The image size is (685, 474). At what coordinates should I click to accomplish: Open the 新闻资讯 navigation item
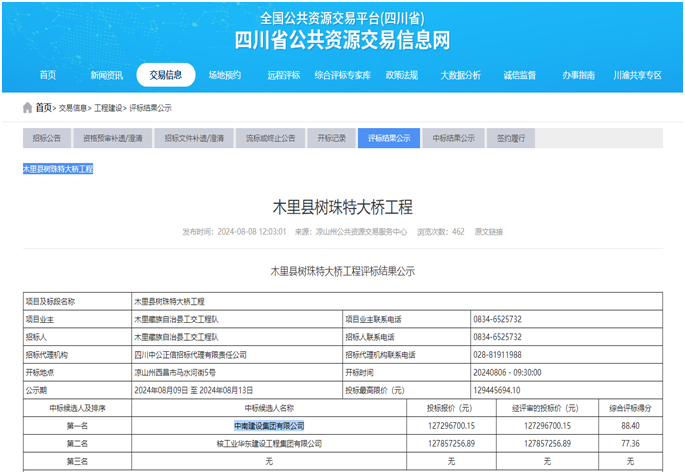pyautogui.click(x=107, y=75)
